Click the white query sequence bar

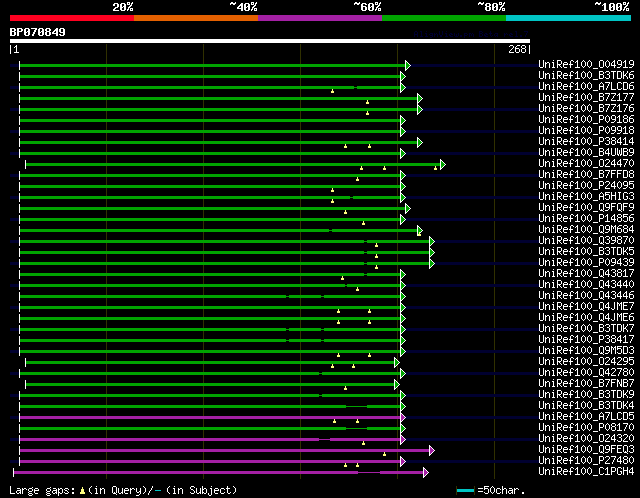coord(270,41)
